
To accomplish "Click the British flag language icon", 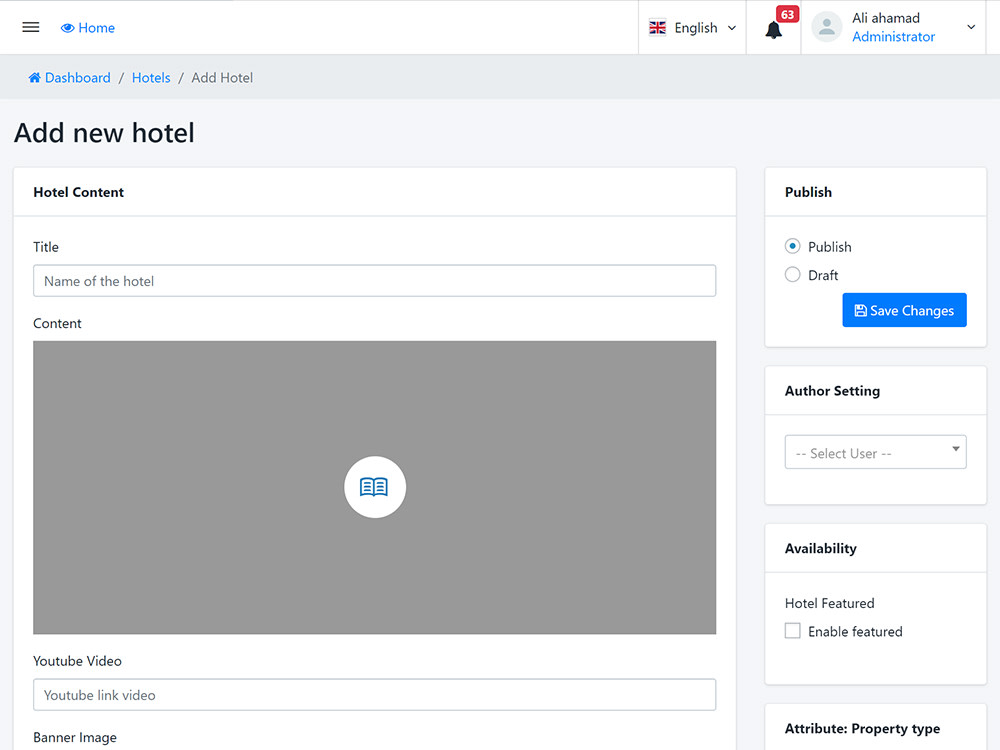I will [657, 27].
